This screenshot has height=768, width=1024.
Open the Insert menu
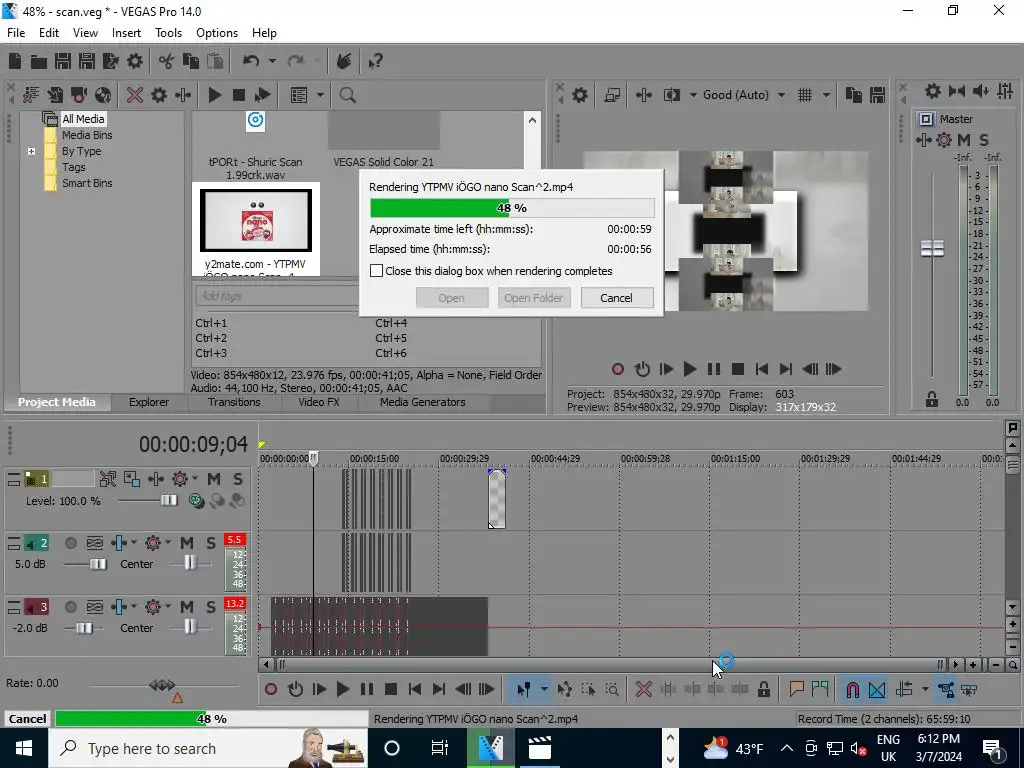[x=126, y=33]
